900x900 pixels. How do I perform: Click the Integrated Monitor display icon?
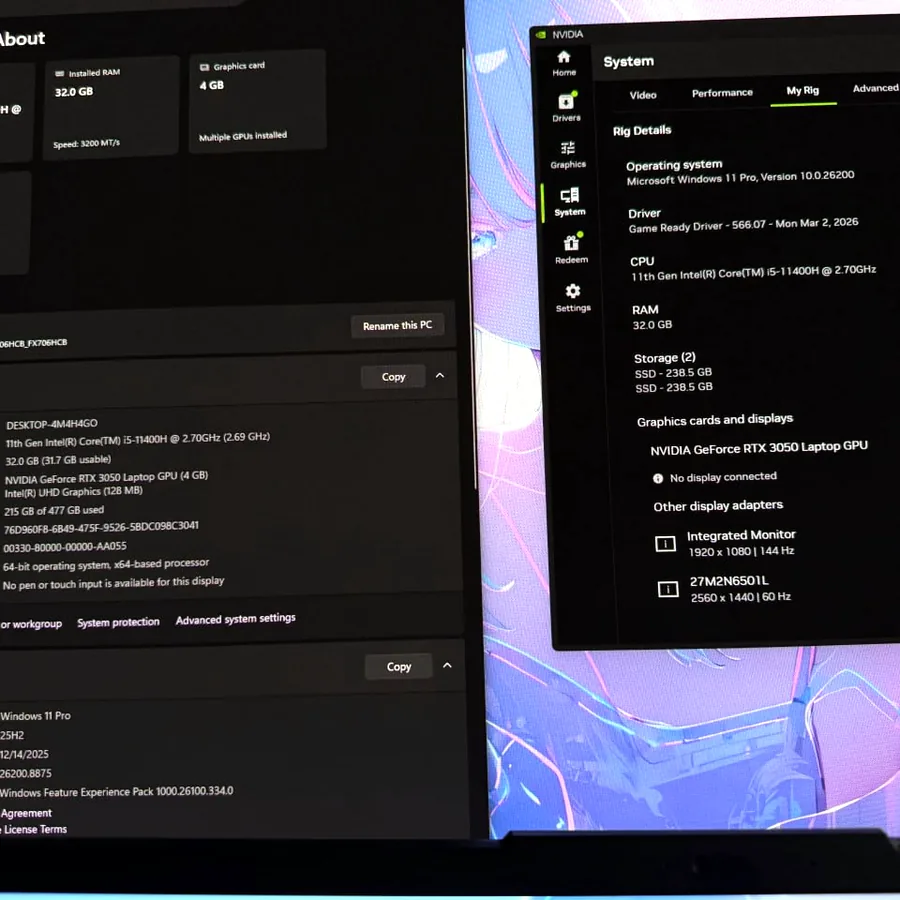(x=665, y=543)
